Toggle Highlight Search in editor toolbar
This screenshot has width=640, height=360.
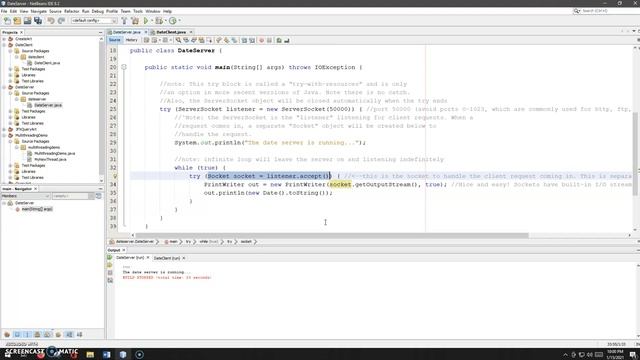click(201, 40)
